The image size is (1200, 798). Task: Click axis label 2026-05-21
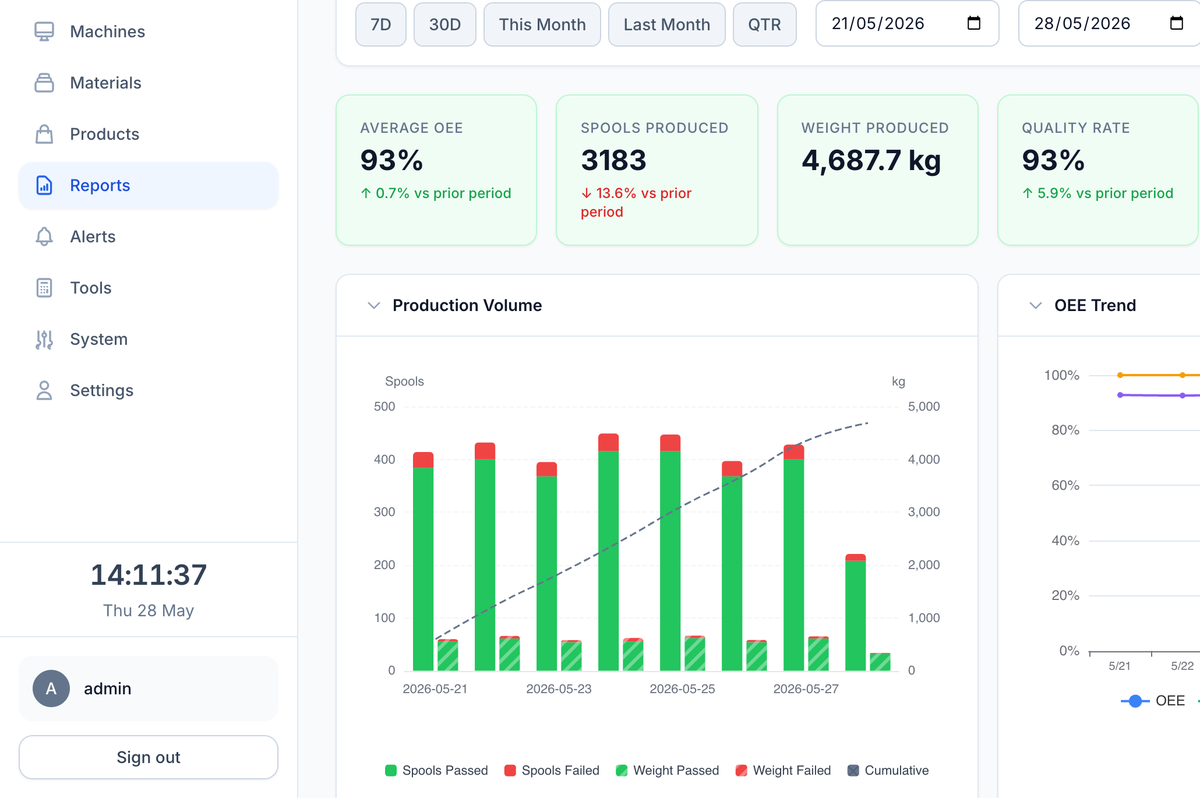tap(435, 689)
